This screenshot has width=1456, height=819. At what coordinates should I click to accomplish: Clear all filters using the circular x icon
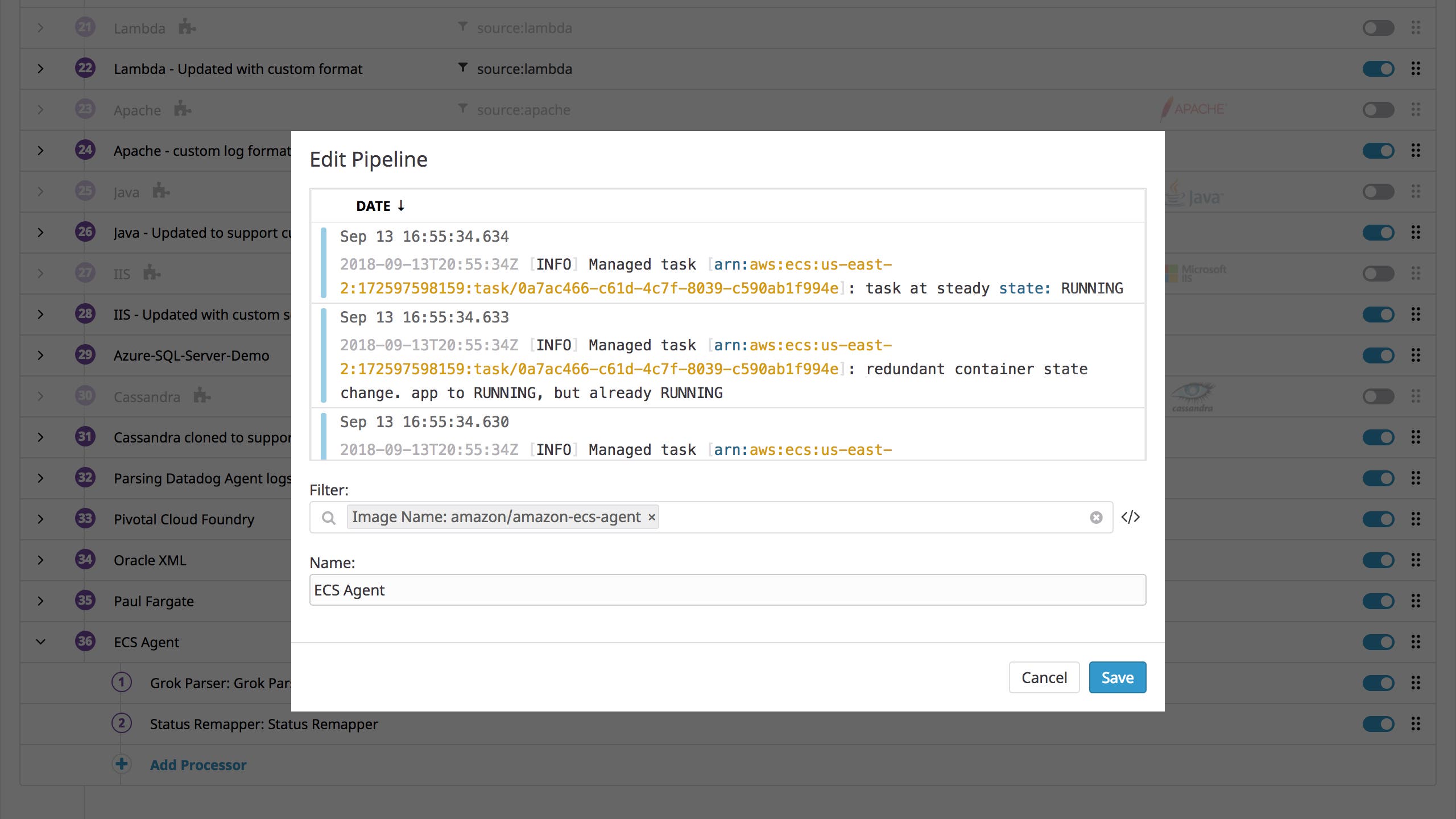pos(1095,517)
